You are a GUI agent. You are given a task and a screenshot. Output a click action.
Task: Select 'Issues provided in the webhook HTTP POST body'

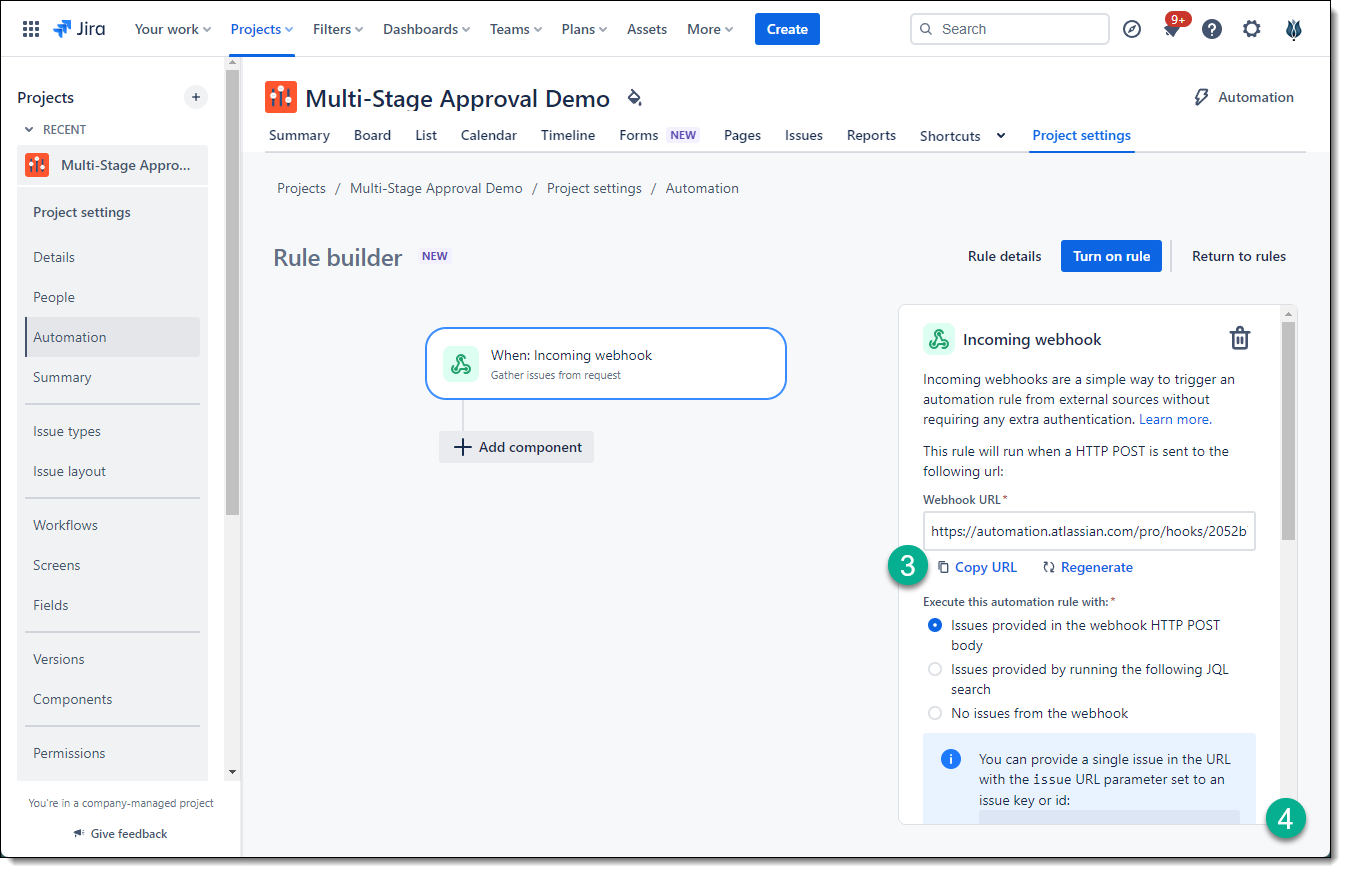pos(935,625)
